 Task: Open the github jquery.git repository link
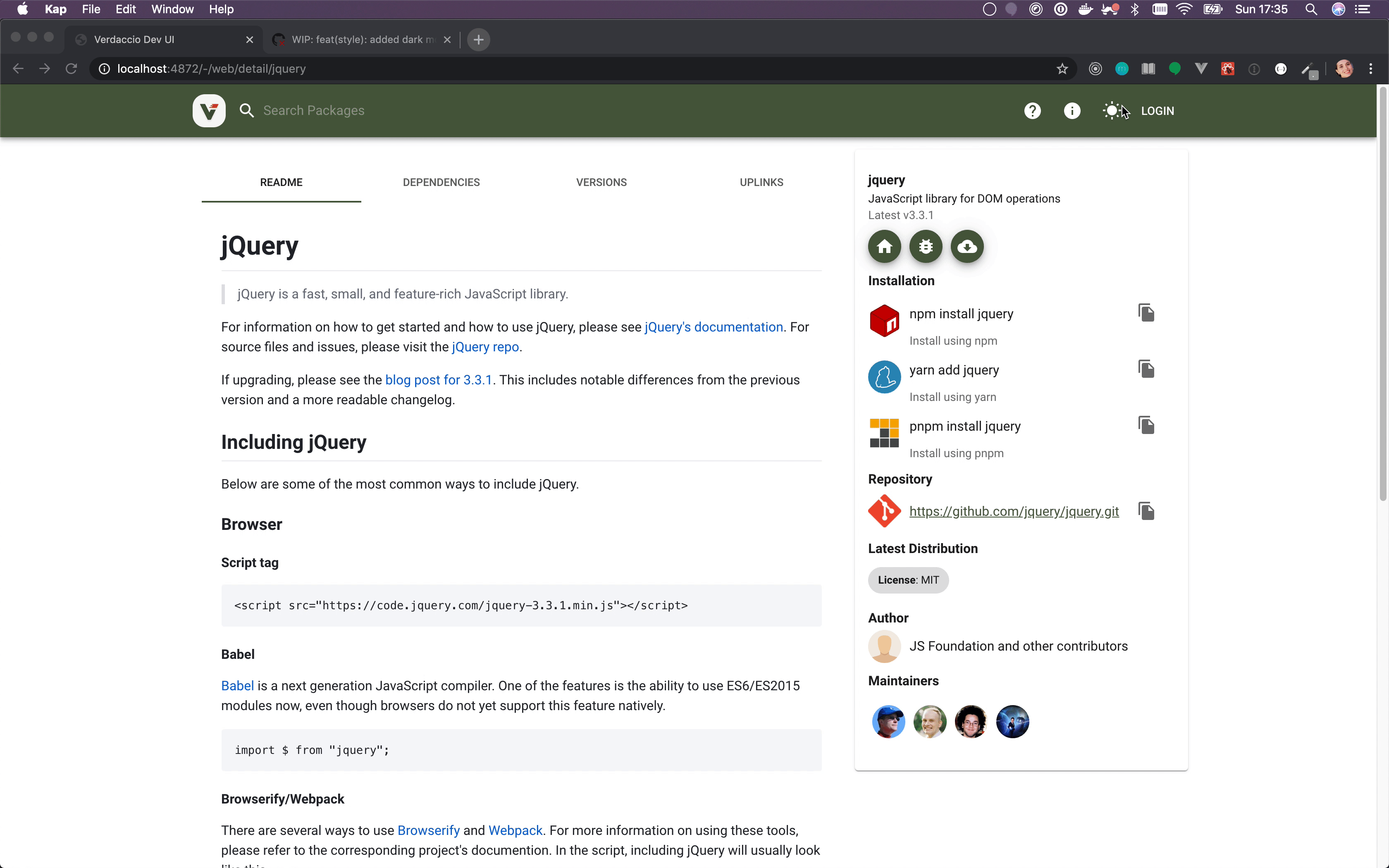click(1014, 512)
